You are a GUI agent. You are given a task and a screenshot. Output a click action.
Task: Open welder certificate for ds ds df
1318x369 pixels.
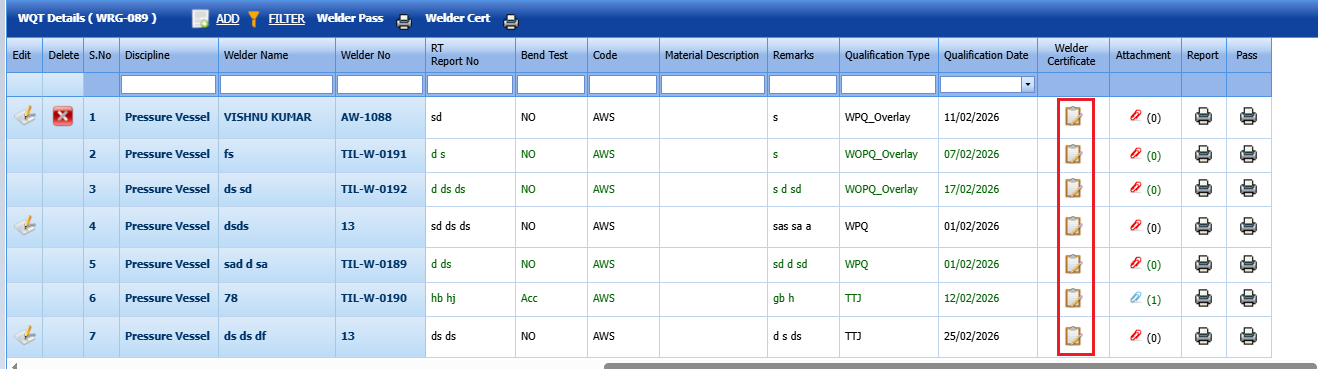1074,336
